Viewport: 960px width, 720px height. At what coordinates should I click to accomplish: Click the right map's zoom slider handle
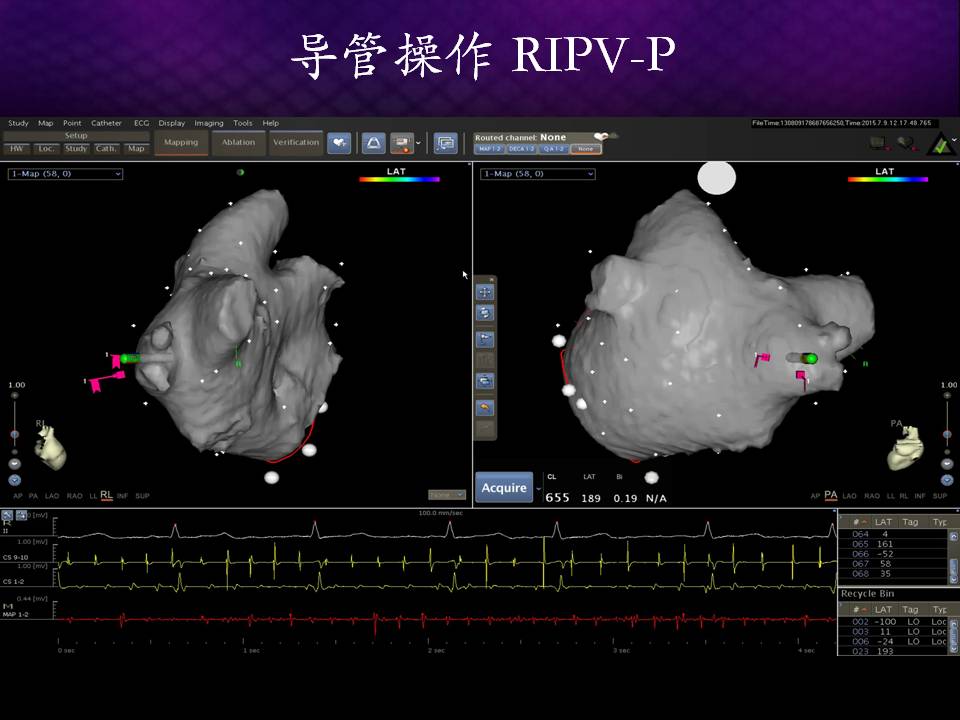[x=946, y=434]
